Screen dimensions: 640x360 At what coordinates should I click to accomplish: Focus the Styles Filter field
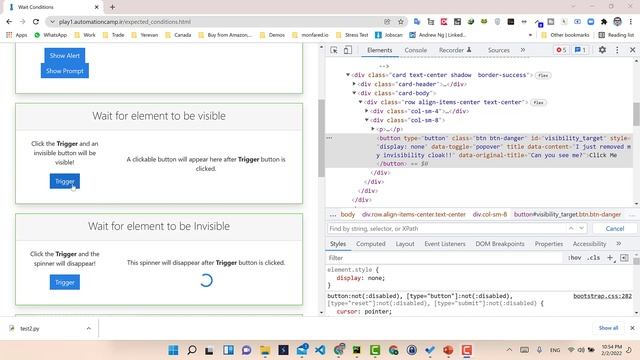(x=444, y=258)
